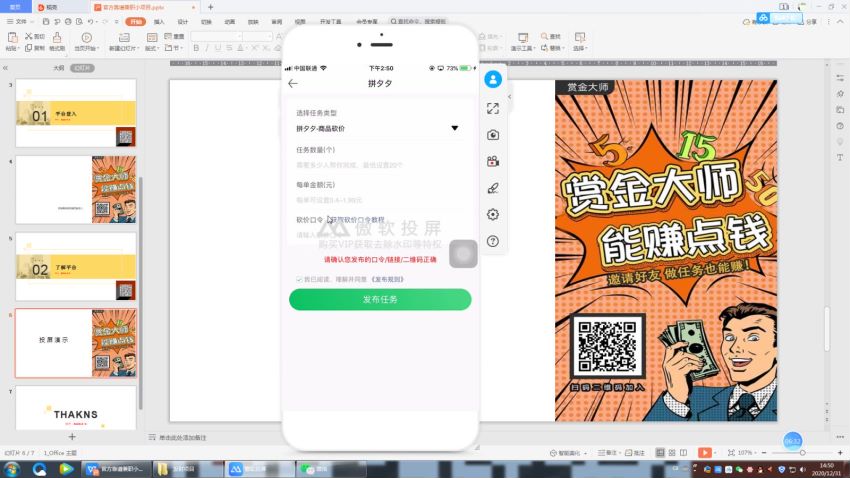Viewport: 850px width, 478px height.
Task: Toggle Bold formatting
Action: coord(196,48)
